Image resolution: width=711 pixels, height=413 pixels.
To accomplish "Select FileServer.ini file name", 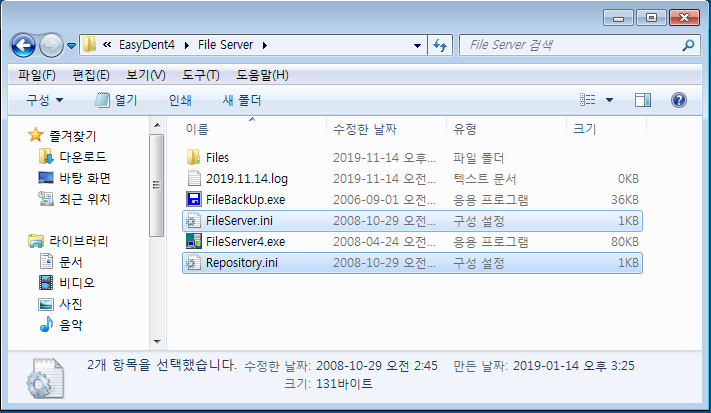I will pyautogui.click(x=239, y=221).
